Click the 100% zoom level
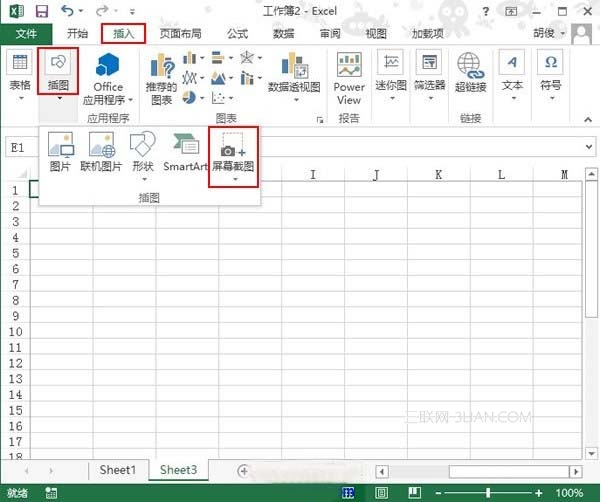Viewport: 601px width, 502px height. coord(569,493)
